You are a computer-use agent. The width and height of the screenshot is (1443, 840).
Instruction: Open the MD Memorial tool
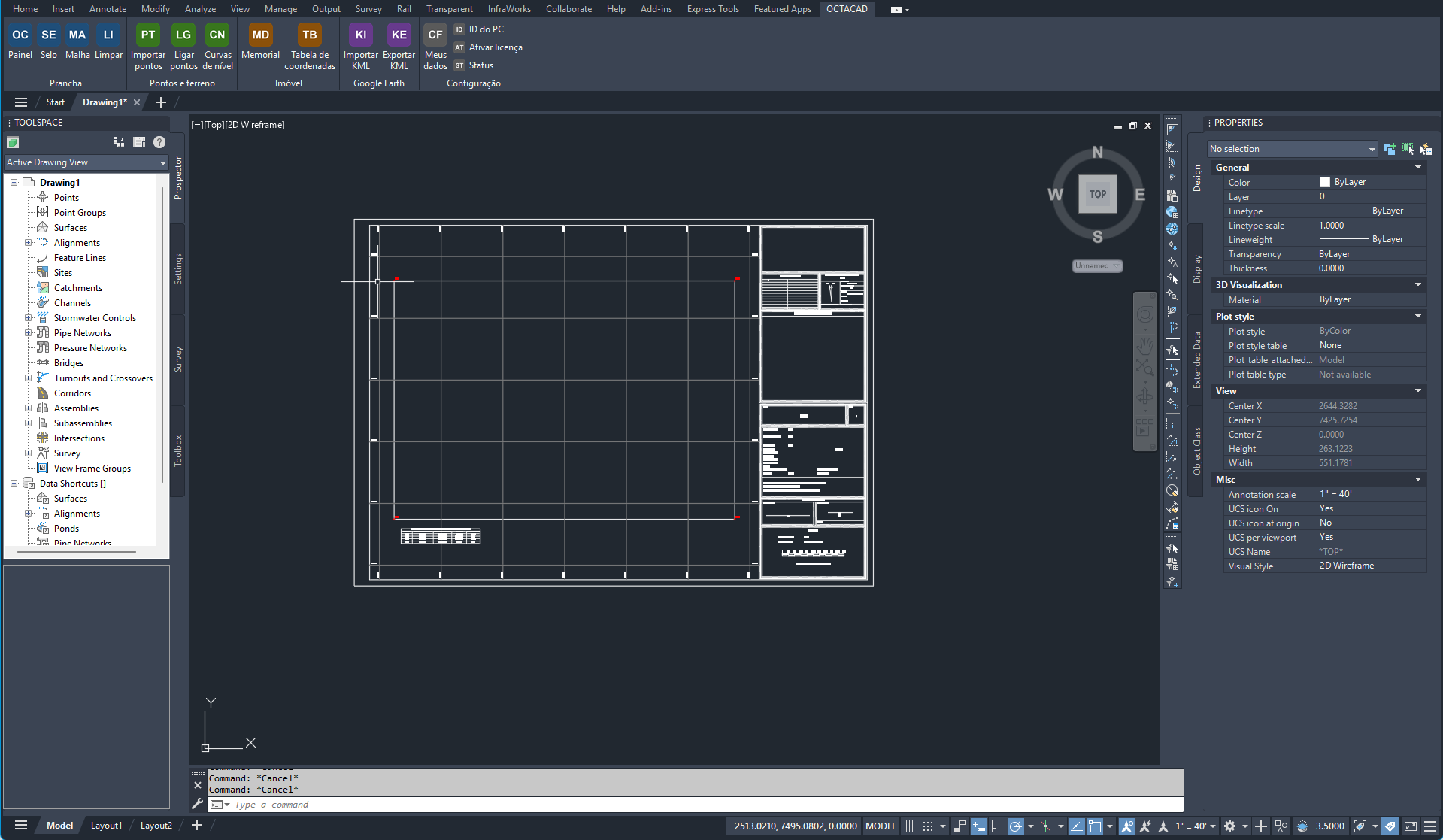[x=261, y=41]
